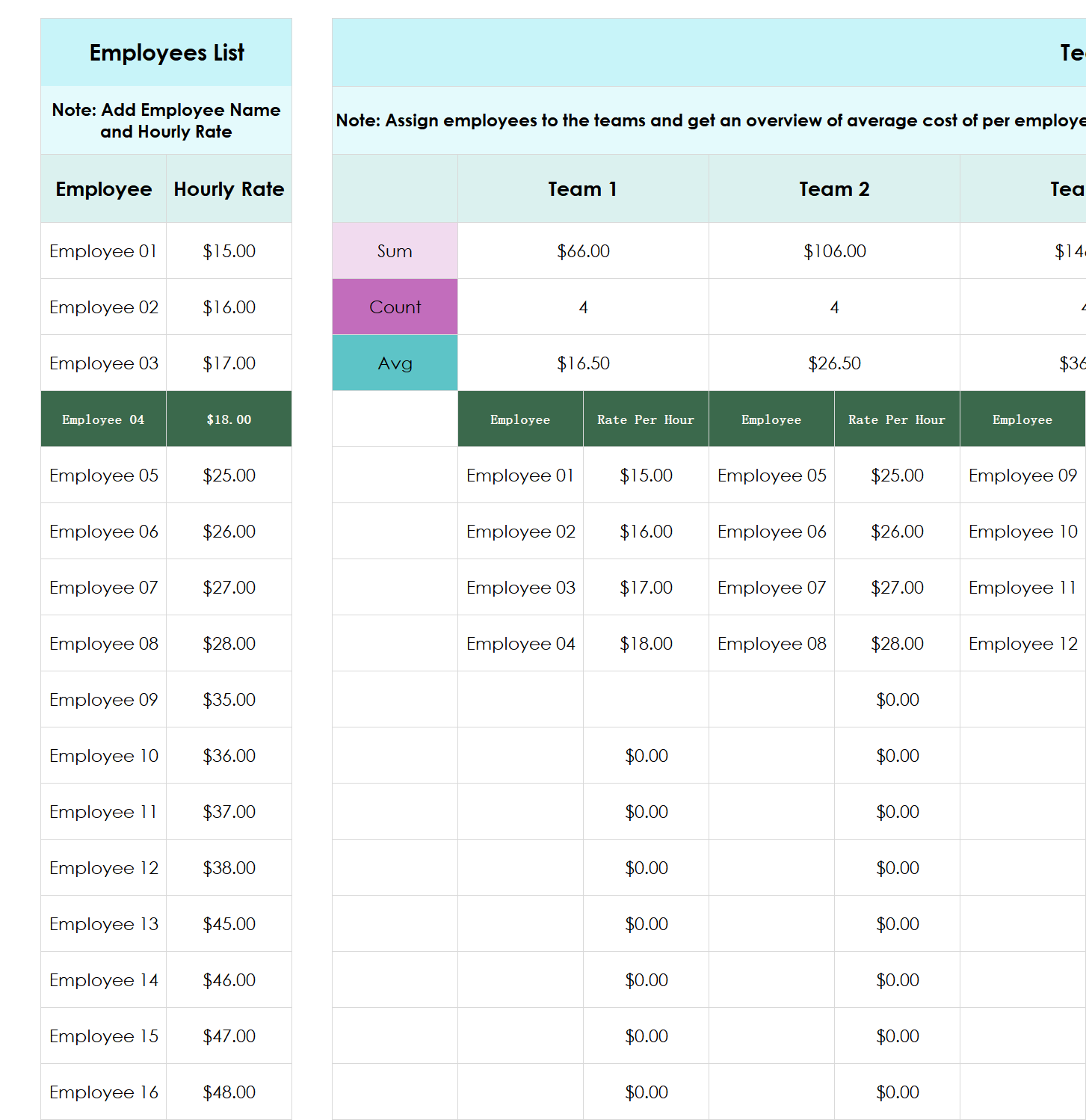This screenshot has width=1086, height=1120.
Task: Select Team 2 Employee column header
Action: (x=771, y=419)
